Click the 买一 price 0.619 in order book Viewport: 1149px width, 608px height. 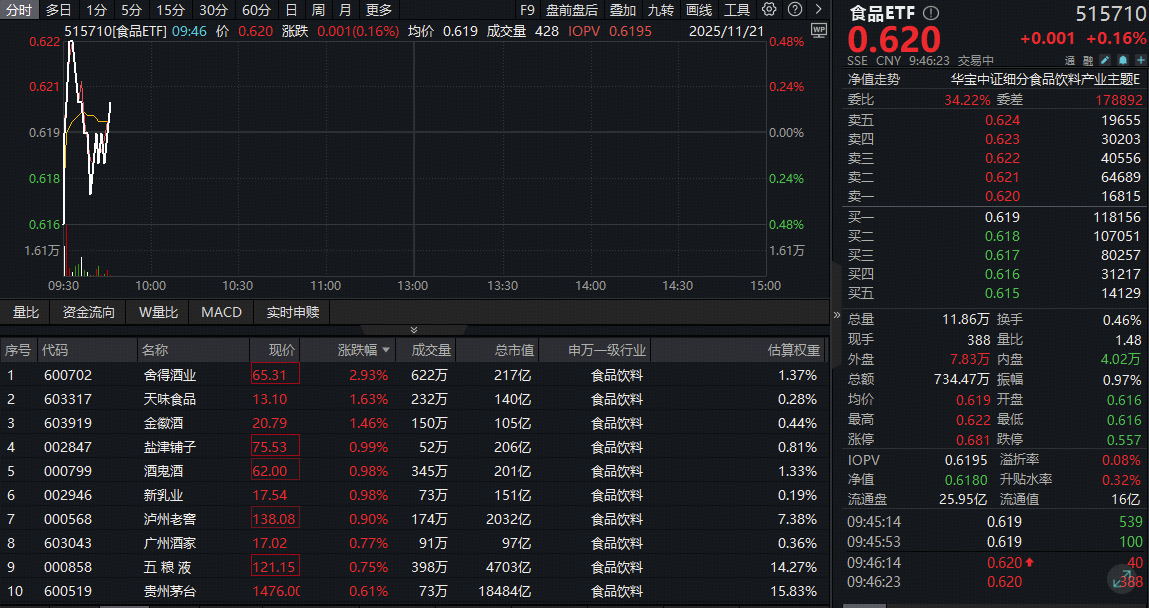pos(1002,217)
